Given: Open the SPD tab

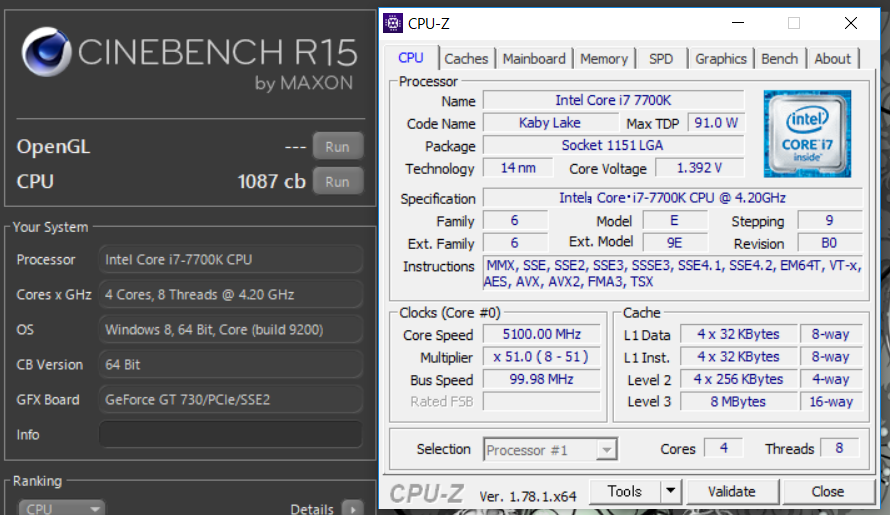Looking at the screenshot, I should tap(661, 59).
